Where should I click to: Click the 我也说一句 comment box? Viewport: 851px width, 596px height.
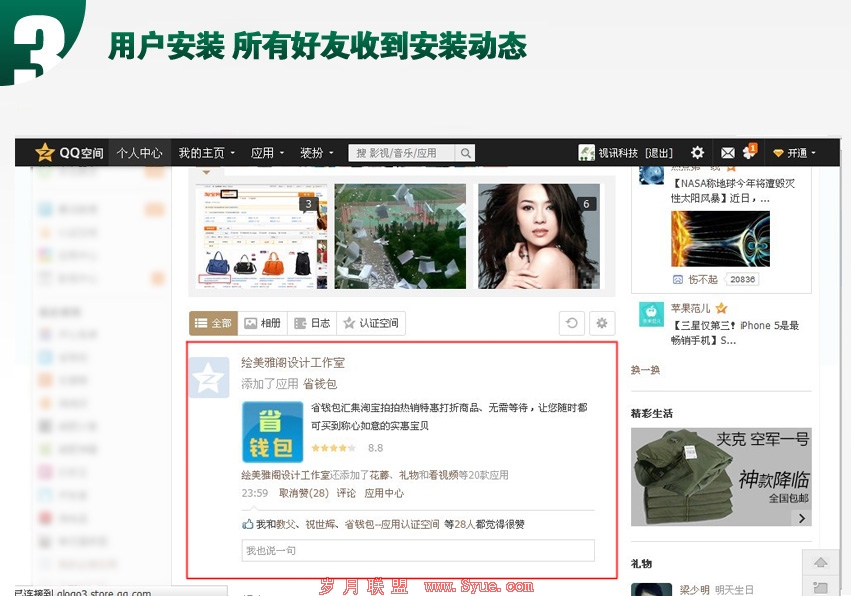[x=418, y=550]
